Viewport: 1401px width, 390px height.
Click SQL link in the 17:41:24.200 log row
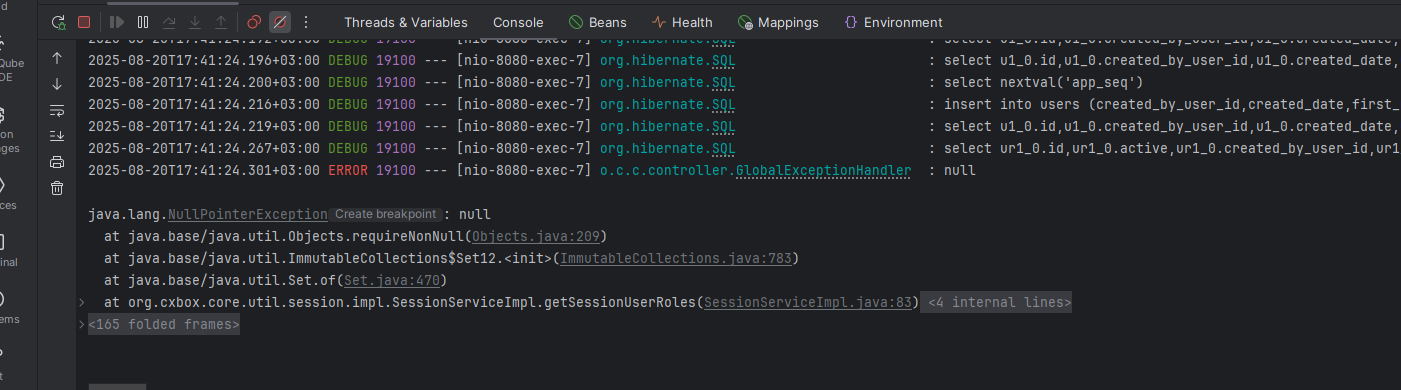pos(723,82)
